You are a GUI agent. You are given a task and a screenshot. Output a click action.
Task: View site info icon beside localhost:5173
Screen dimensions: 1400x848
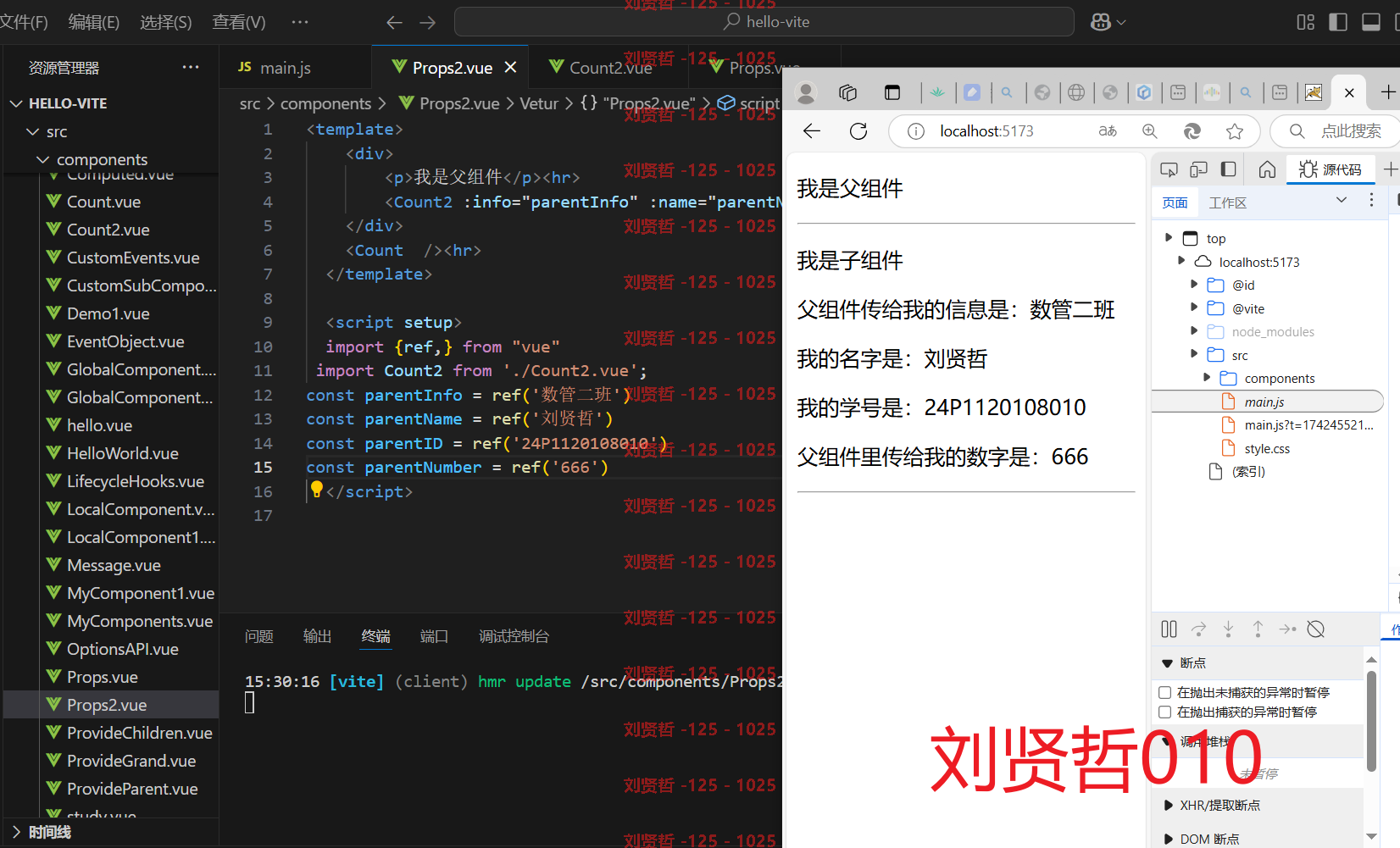pos(916,131)
